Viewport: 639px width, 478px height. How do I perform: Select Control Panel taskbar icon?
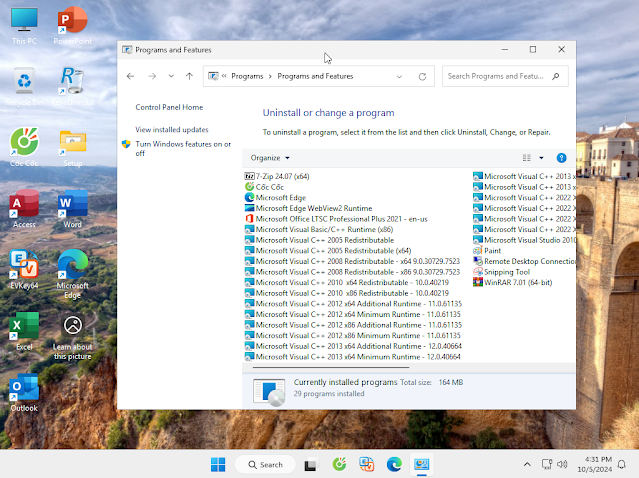point(421,464)
